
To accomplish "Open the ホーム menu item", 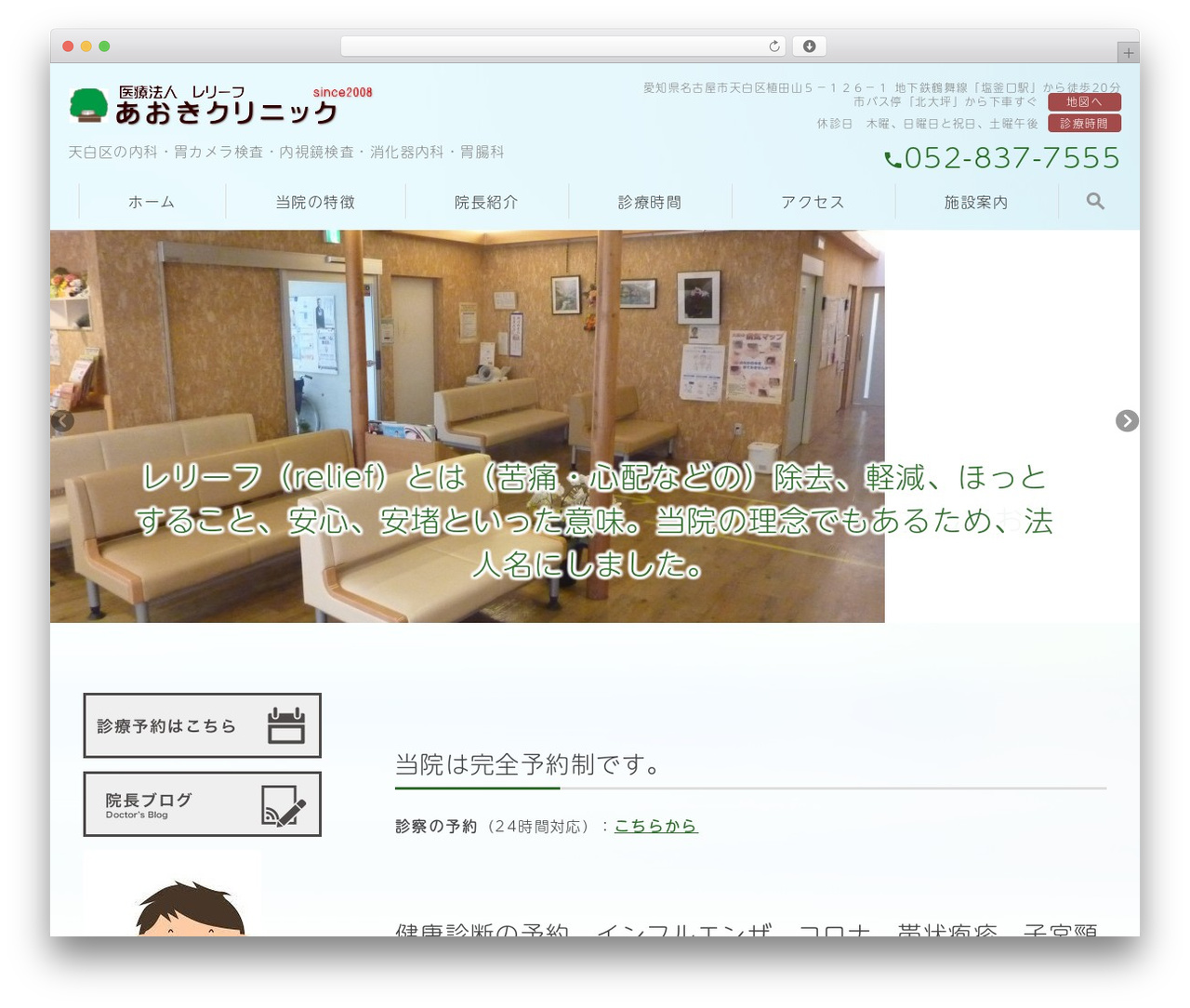I will (152, 202).
